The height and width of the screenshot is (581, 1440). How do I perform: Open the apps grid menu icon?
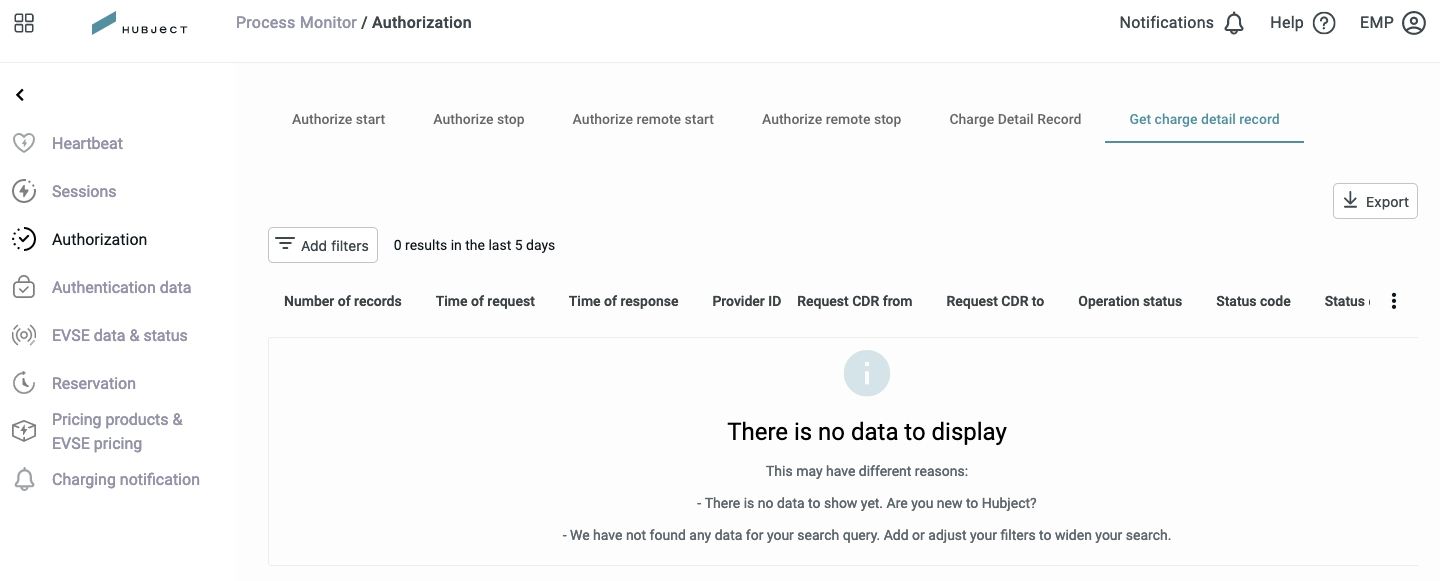[24, 23]
